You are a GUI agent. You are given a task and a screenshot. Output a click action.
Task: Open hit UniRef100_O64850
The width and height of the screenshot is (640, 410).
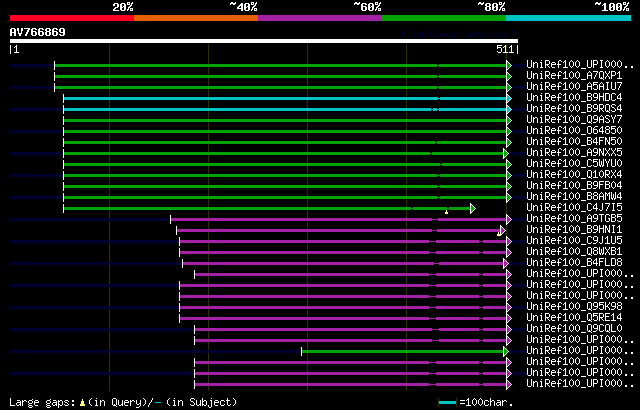coord(574,131)
